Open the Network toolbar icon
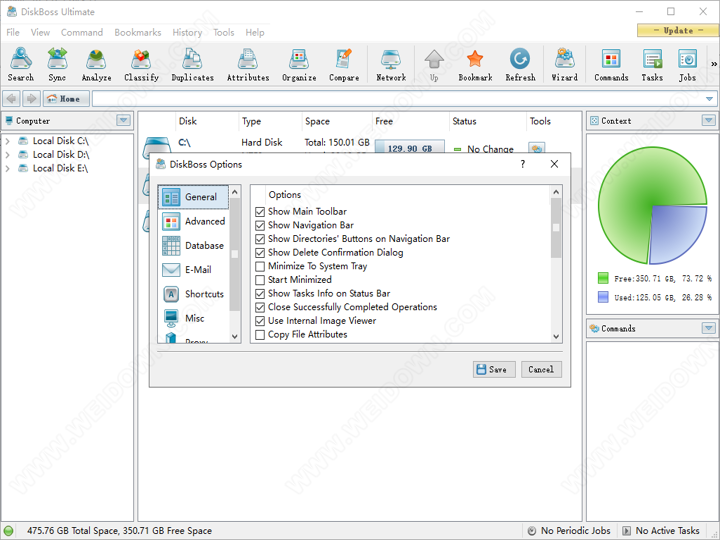This screenshot has width=720, height=540. pos(391,64)
